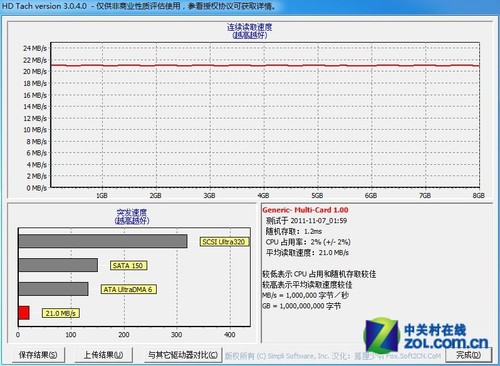
Task: Select the ATA UltraDMA 6 label
Action: coord(128,289)
